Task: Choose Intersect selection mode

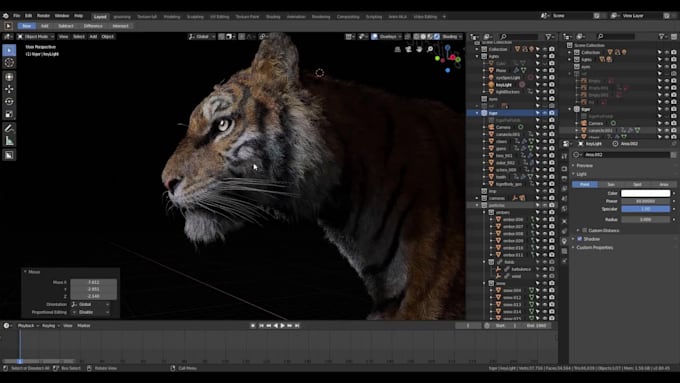Action: 120,26
